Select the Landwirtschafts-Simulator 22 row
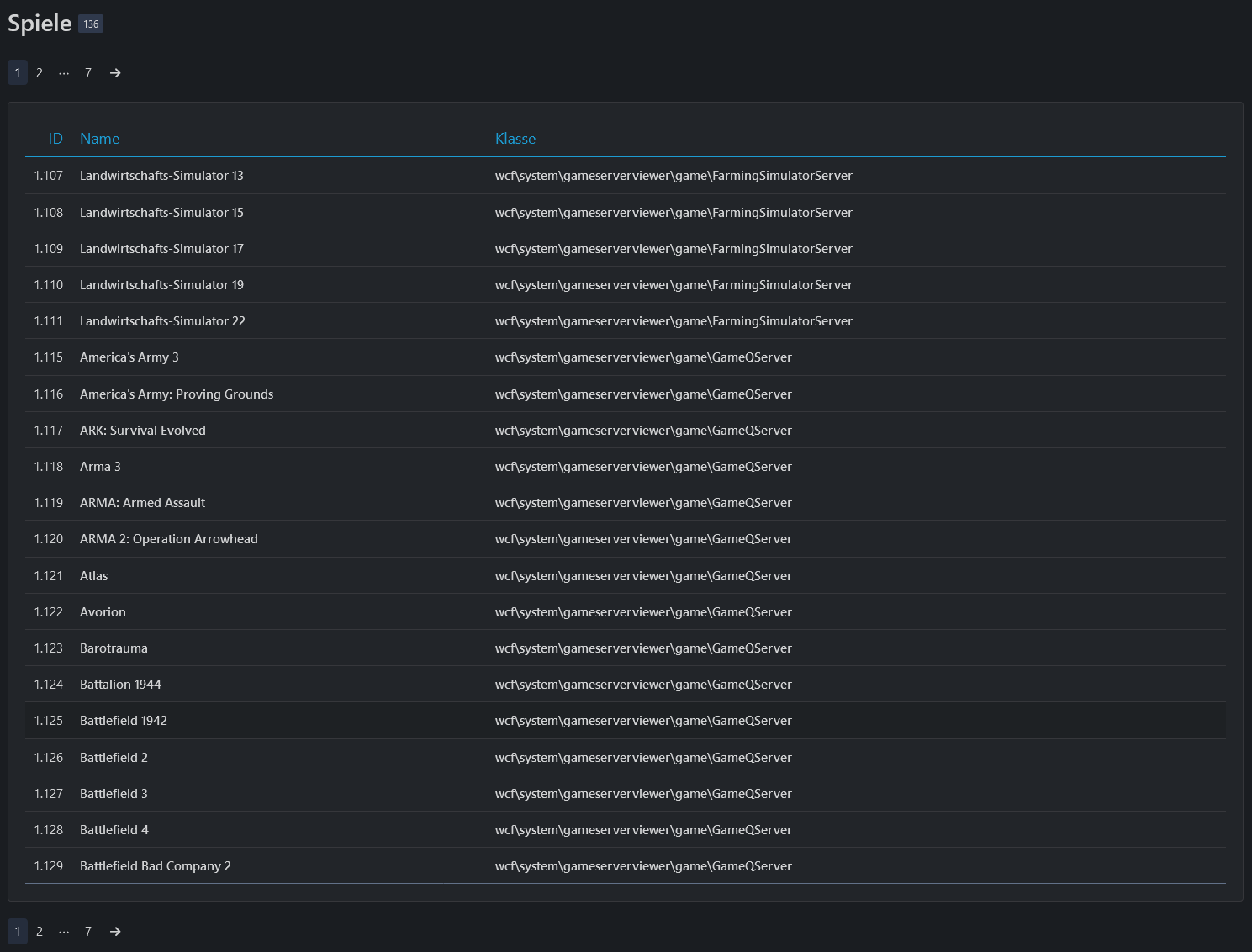Screen dimensions: 1252x952 coord(162,321)
